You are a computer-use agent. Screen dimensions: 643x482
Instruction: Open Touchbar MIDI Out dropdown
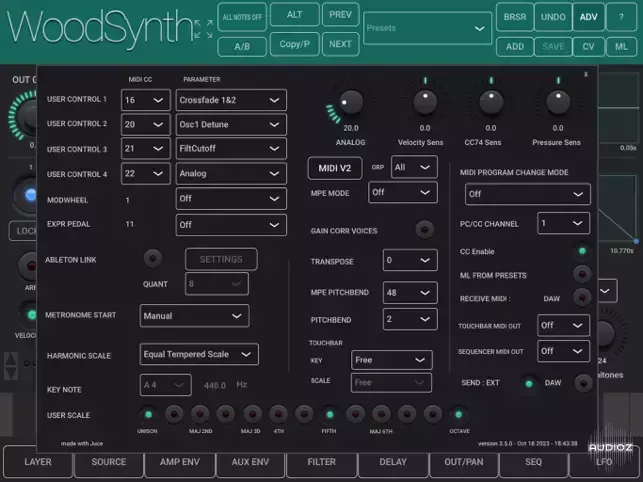pos(563,325)
